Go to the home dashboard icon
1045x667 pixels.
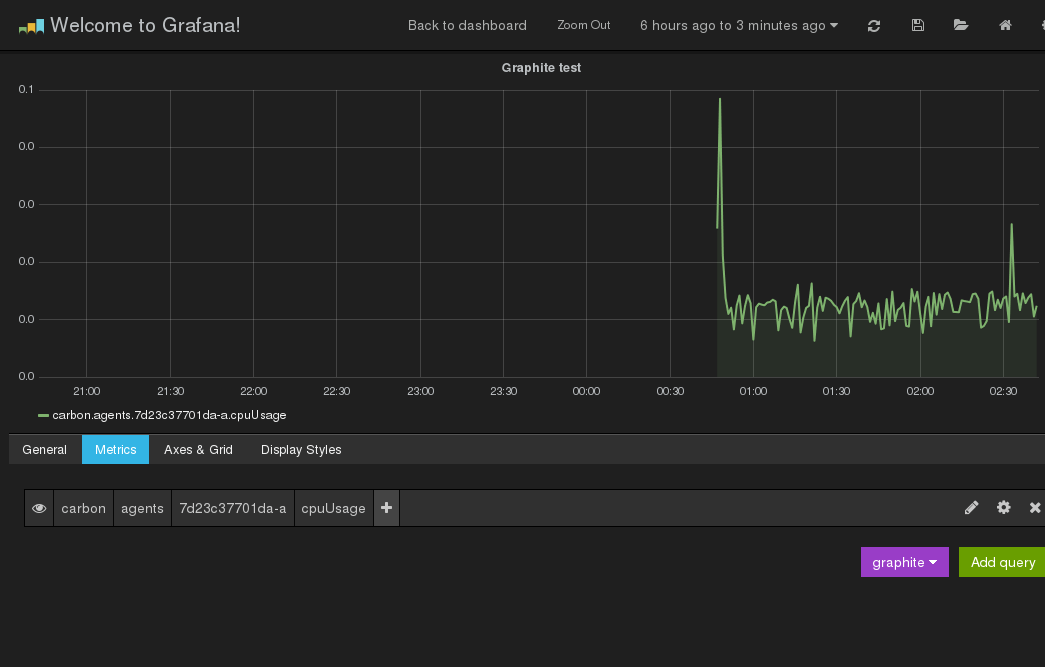pos(1005,25)
